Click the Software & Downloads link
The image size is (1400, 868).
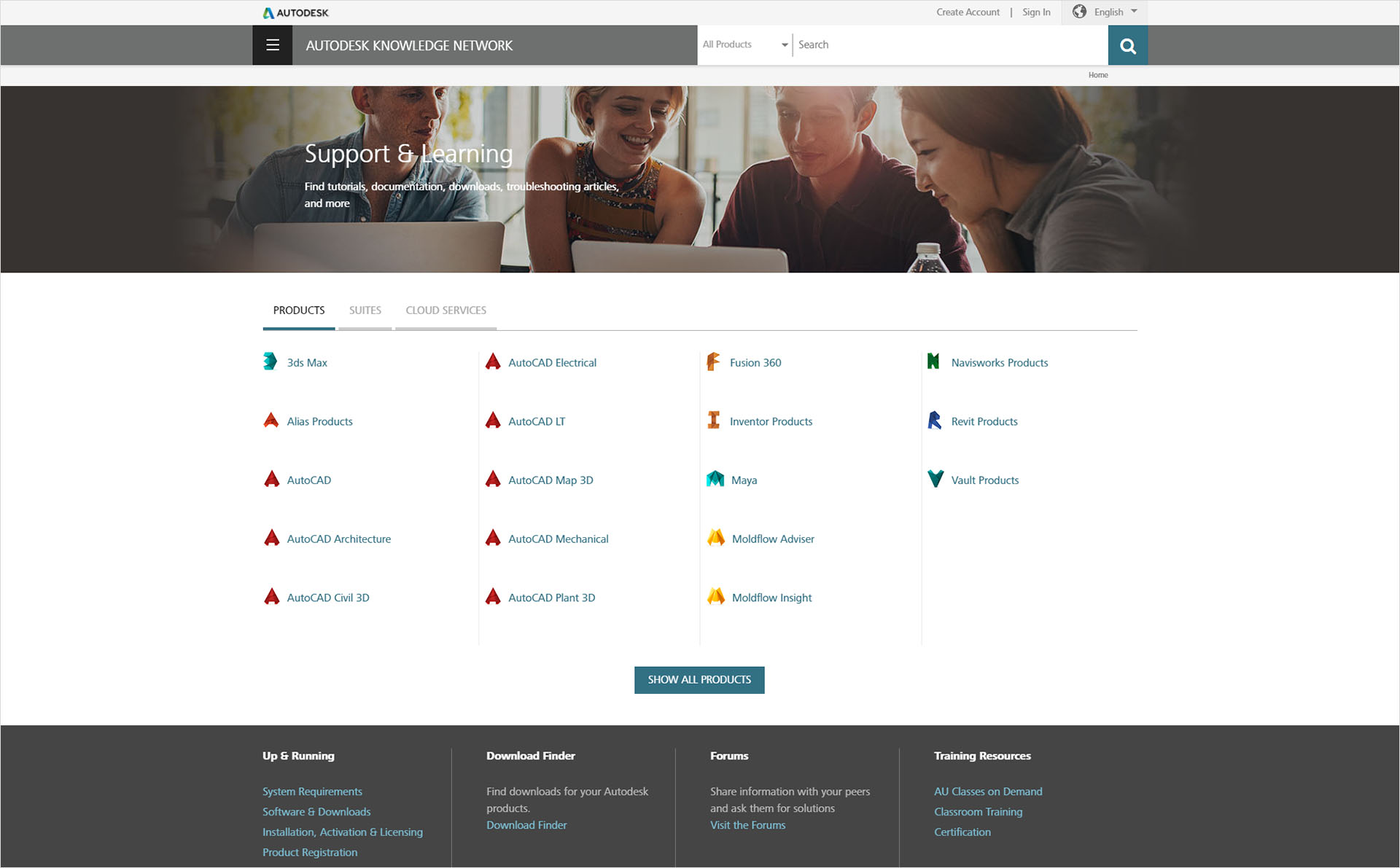tap(316, 812)
